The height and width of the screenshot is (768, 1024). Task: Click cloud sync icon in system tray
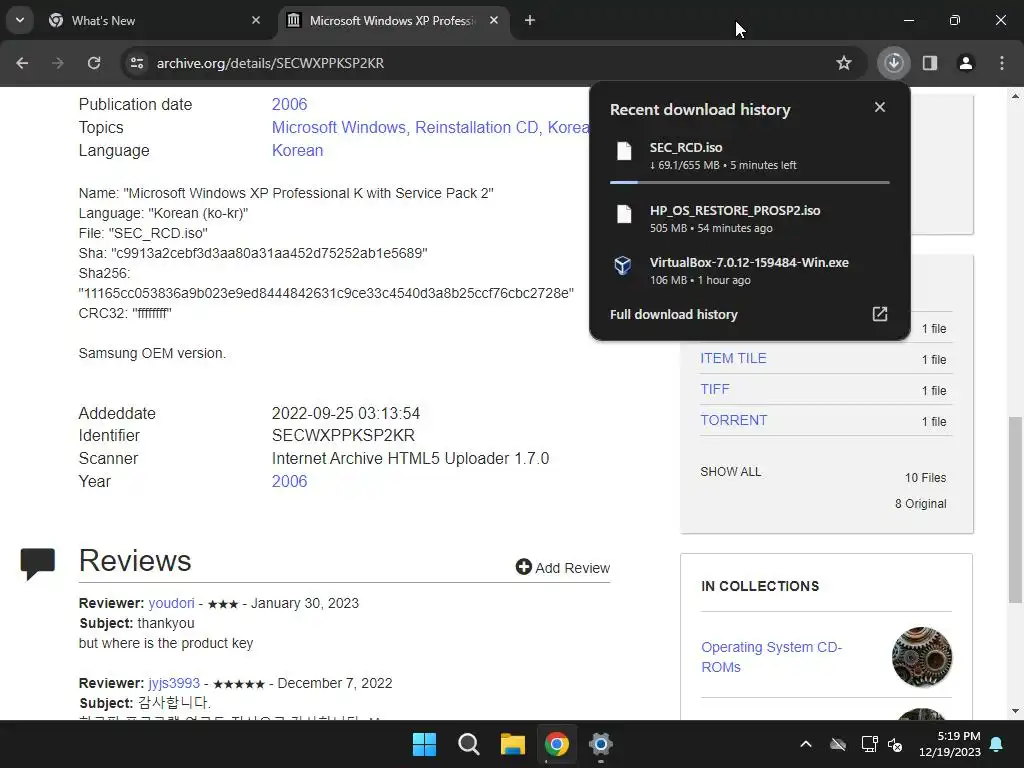[838, 744]
